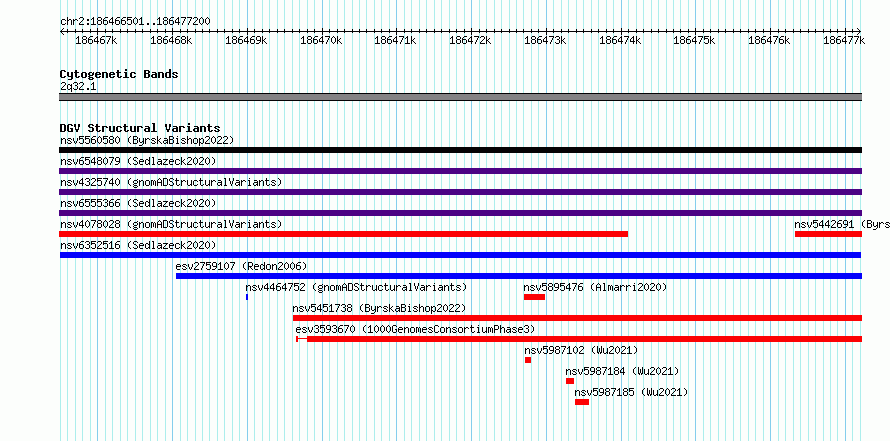The image size is (890, 441).
Task: Select the blue nsv6352516 variant bar
Action: [460, 255]
